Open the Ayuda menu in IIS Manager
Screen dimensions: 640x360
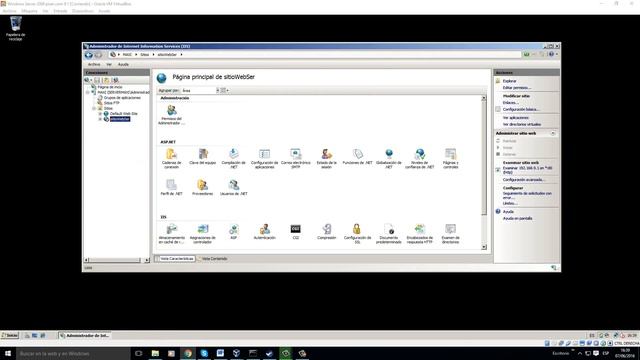click(123, 64)
